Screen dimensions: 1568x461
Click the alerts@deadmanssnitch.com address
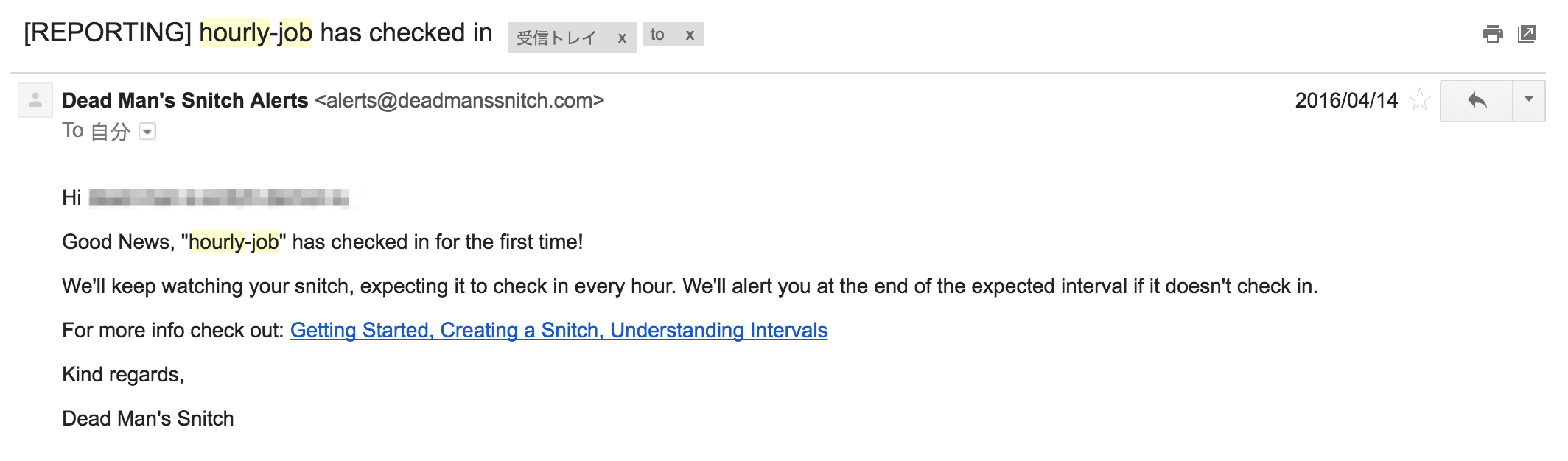459,100
